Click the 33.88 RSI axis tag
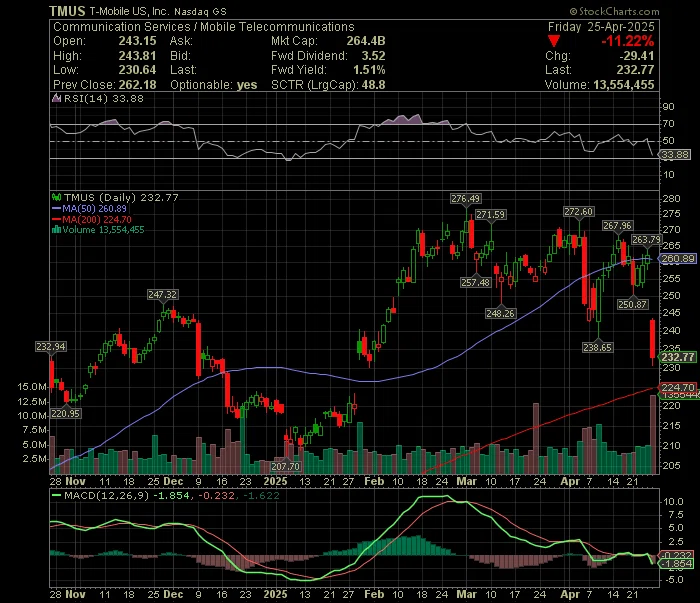Image resolution: width=700 pixels, height=603 pixels. pos(675,155)
